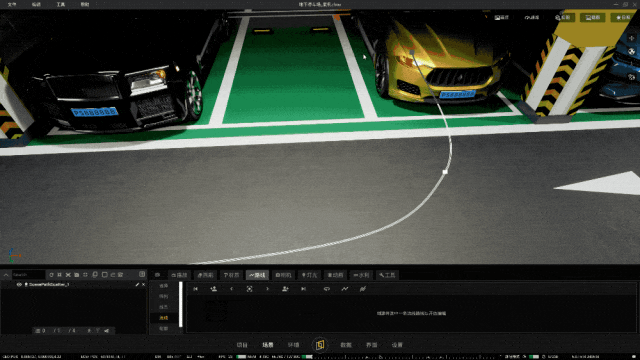Switch to the 水利 tab
640x360 pixels.
click(361, 275)
